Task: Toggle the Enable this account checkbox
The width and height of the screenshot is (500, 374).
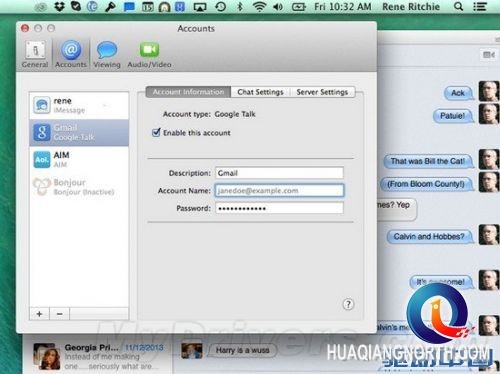Action: (156, 133)
